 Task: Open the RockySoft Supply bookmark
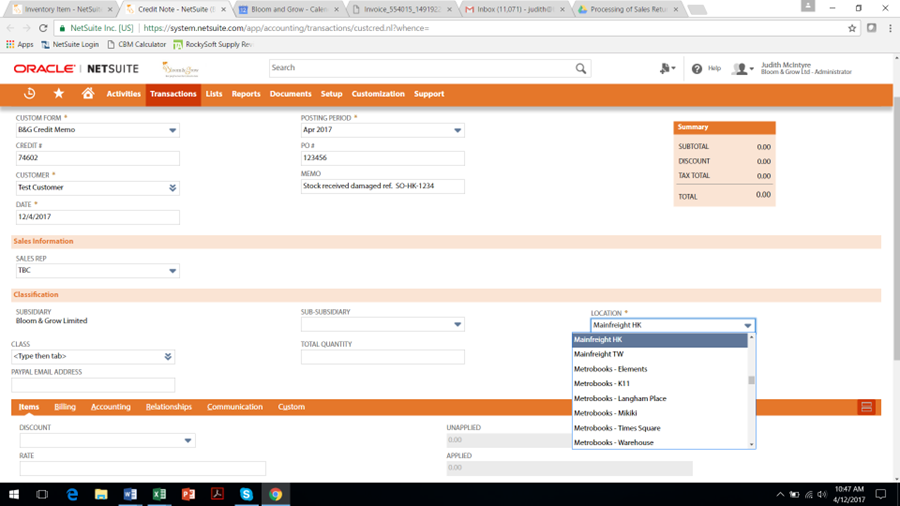(213, 44)
